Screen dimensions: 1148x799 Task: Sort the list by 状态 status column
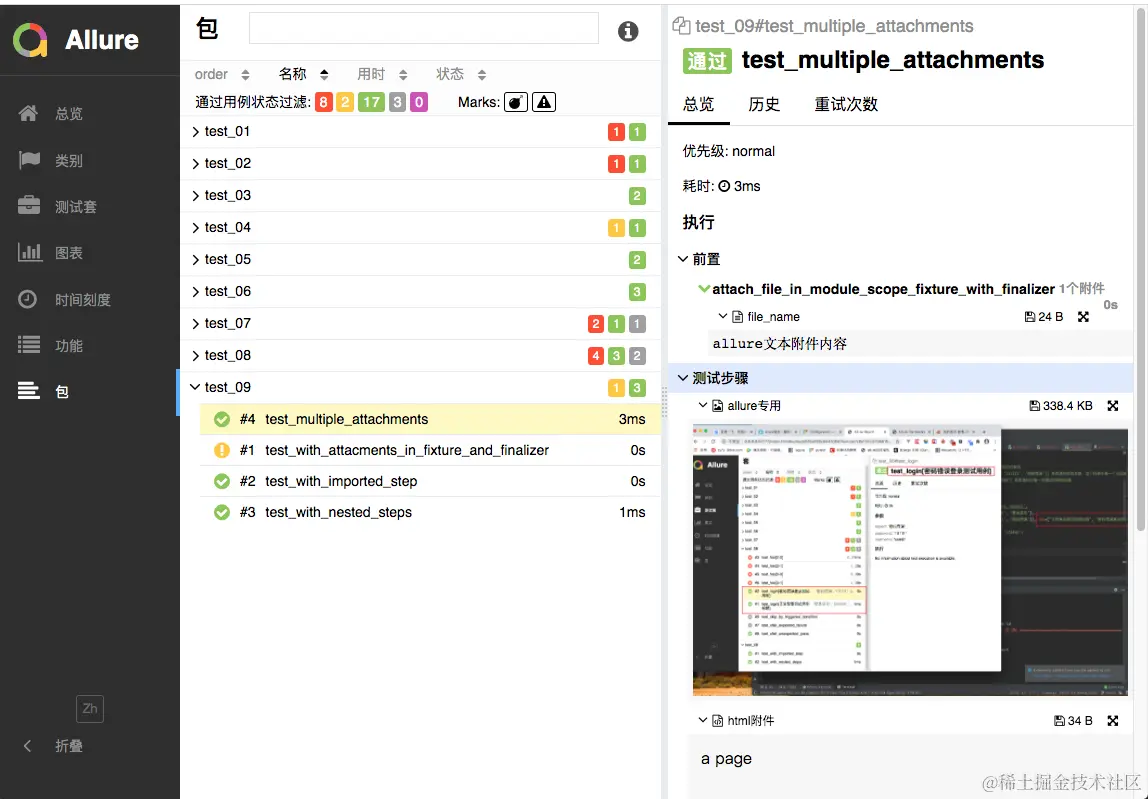click(x=461, y=74)
